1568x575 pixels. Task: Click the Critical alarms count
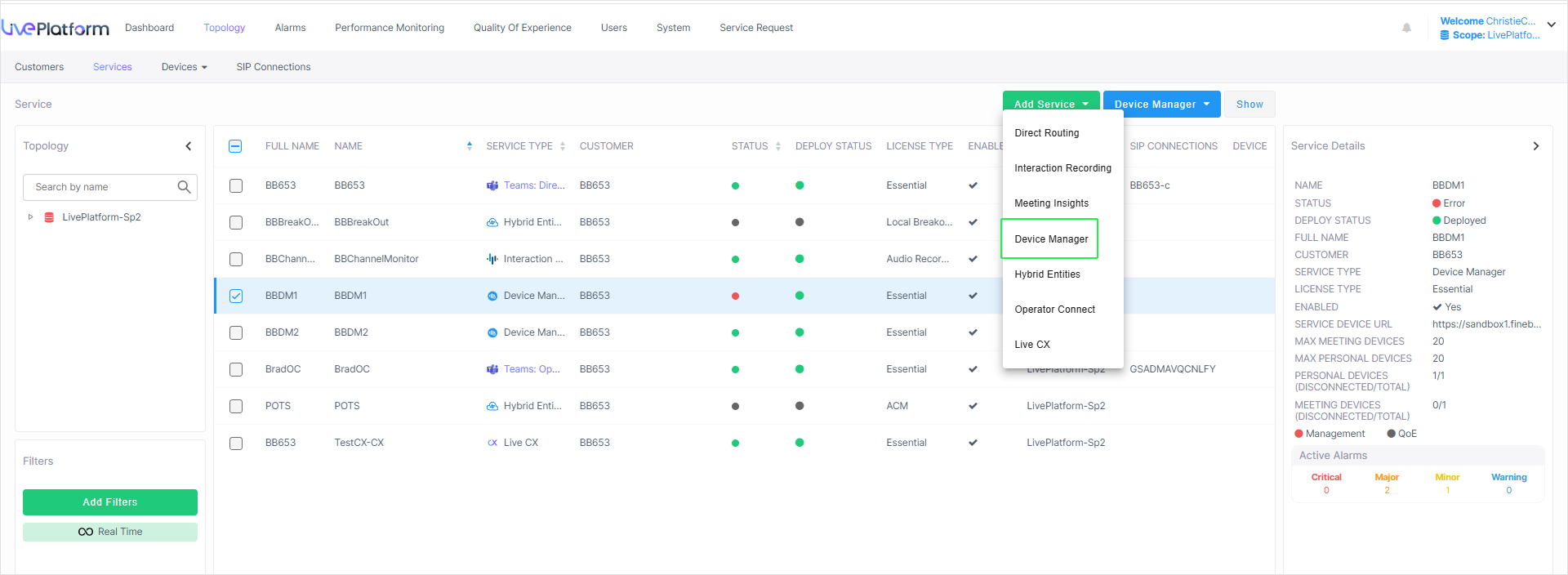(1326, 491)
